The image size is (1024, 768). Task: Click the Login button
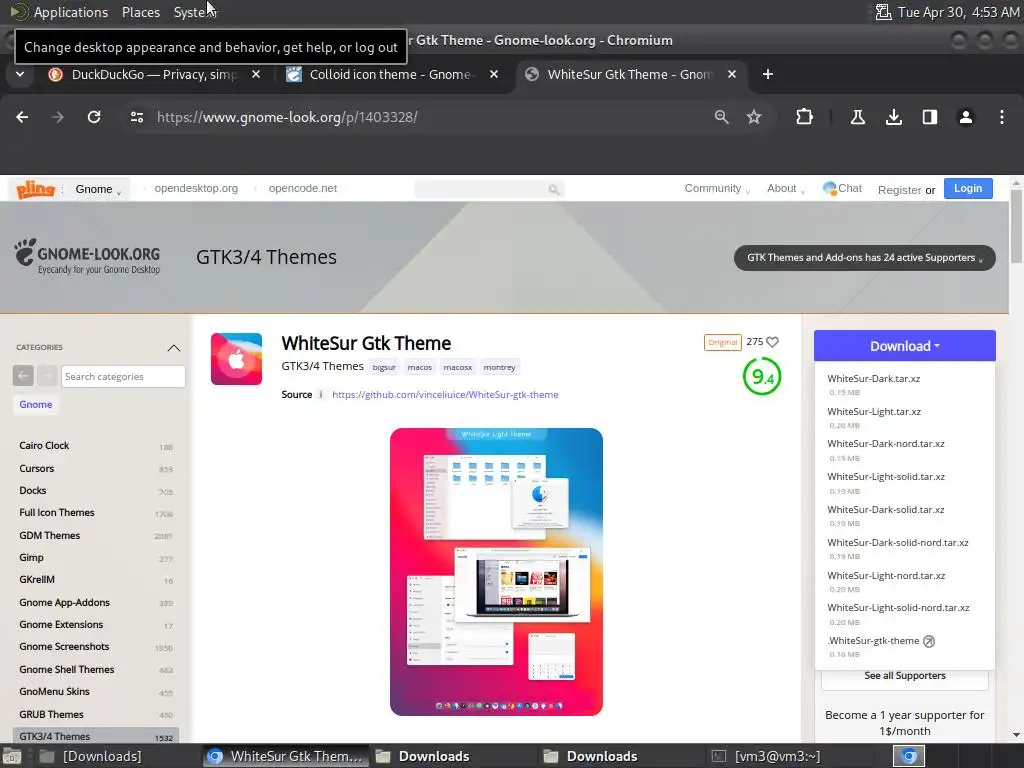coord(968,188)
